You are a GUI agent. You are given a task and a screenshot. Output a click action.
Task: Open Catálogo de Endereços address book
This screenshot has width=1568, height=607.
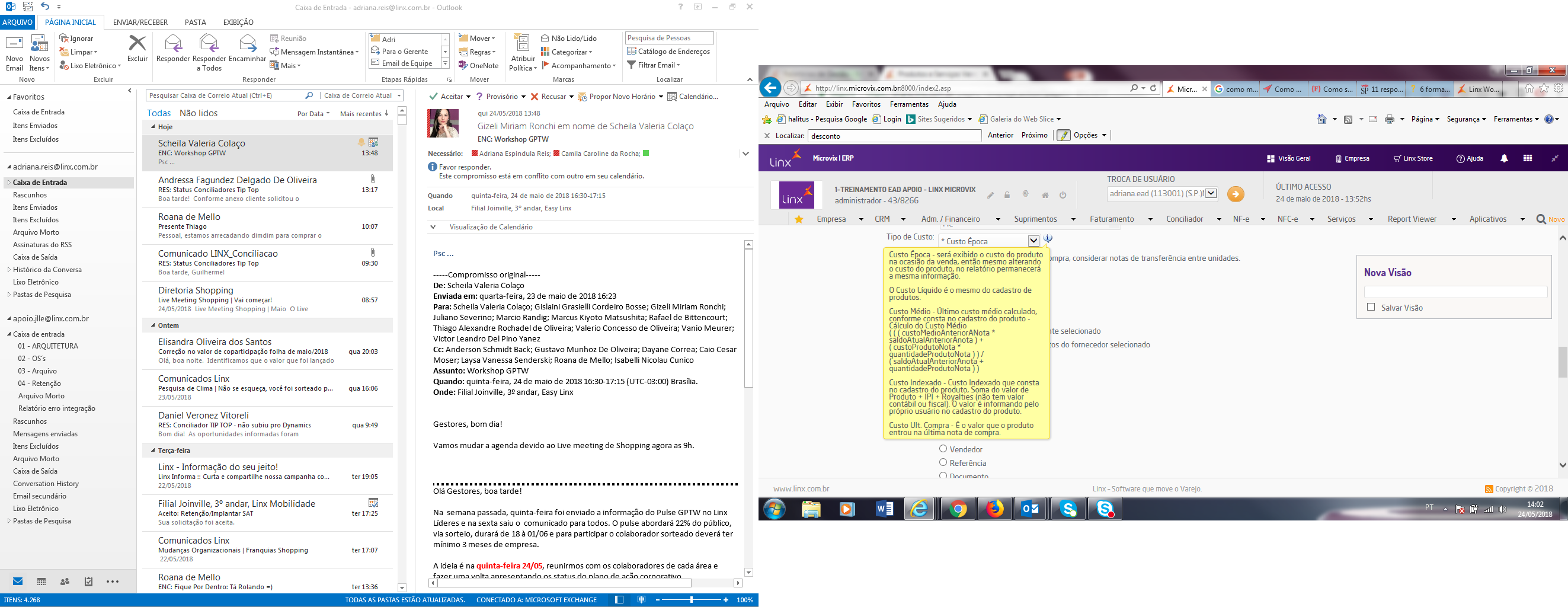[x=668, y=52]
